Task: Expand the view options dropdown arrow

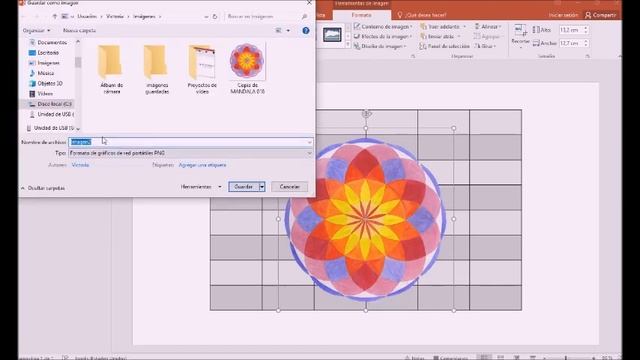Action: 288,31
